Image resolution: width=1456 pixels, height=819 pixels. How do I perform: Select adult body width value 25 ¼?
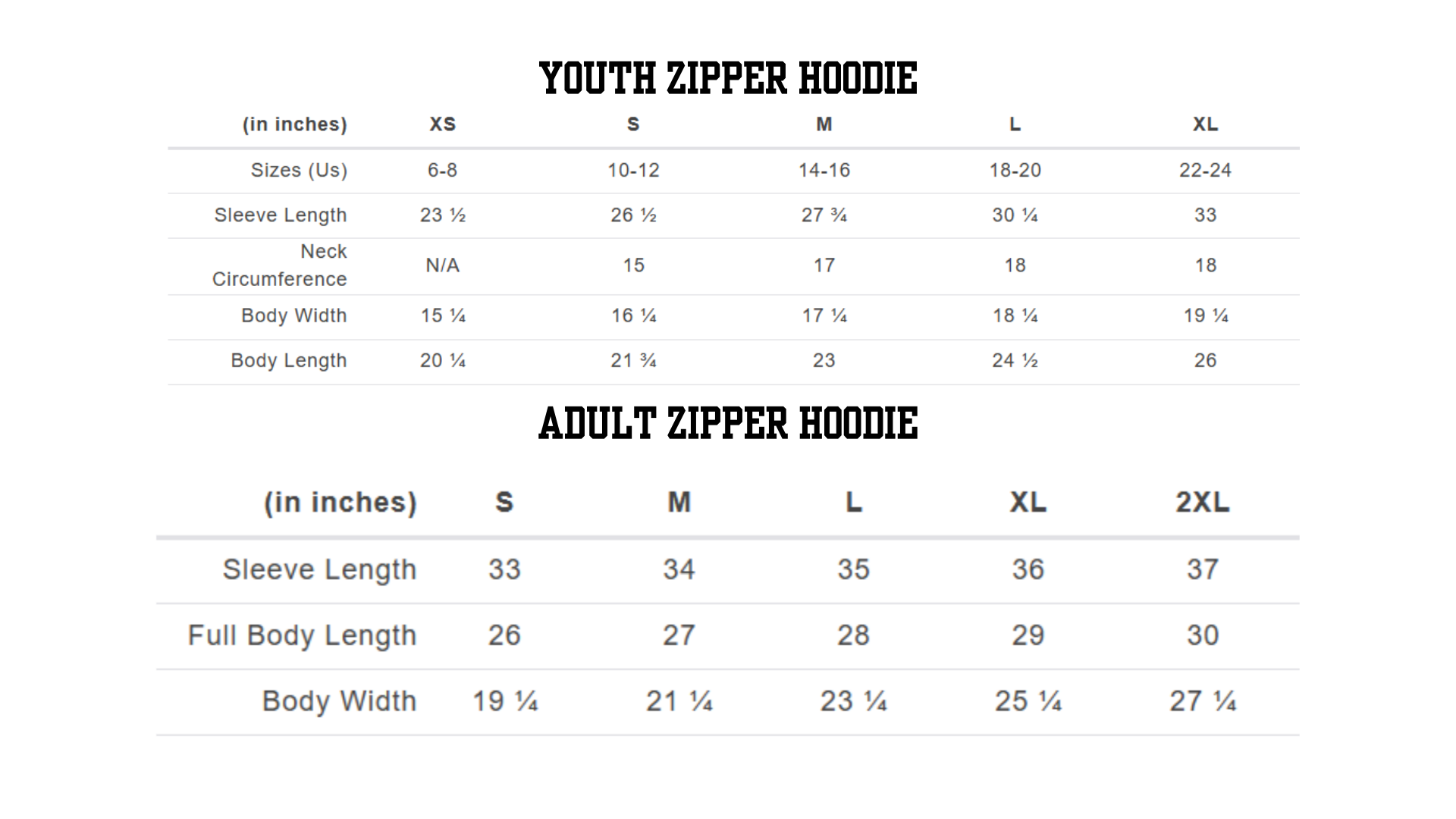[x=1028, y=701]
